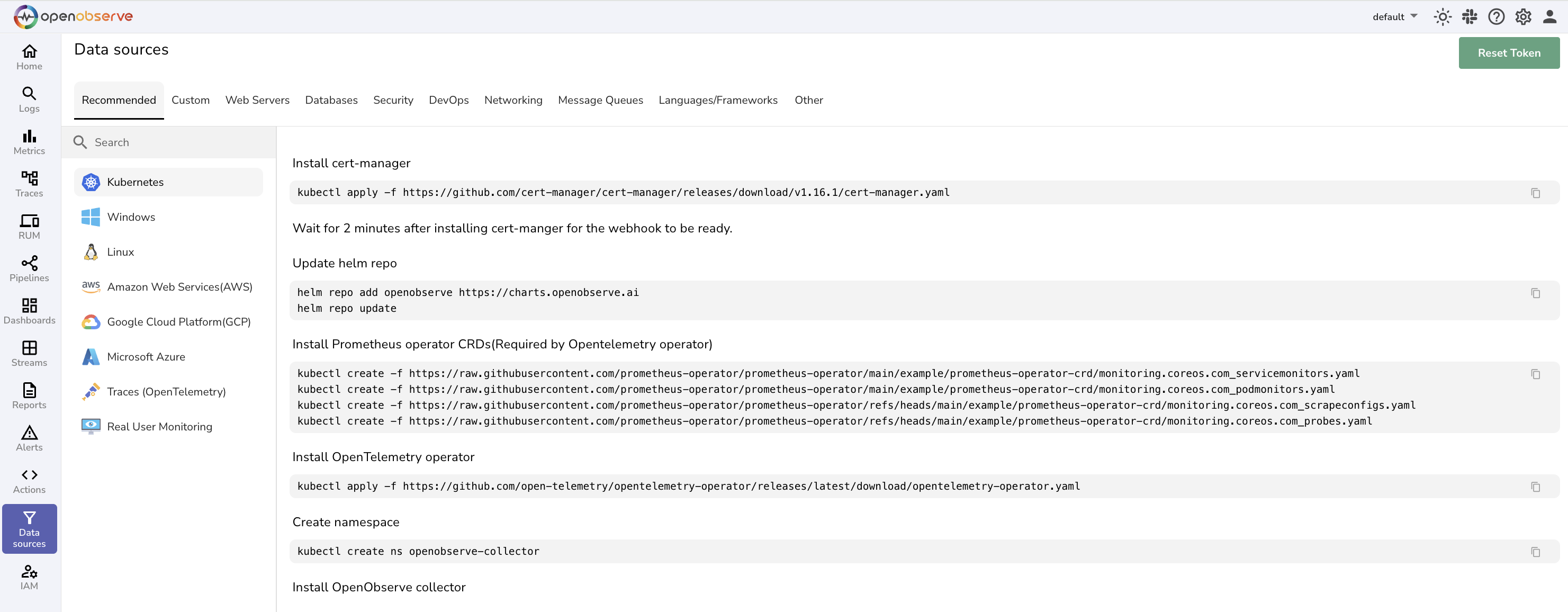Click the Slack community icon in header
This screenshot has width=1568, height=612.
(x=1470, y=16)
